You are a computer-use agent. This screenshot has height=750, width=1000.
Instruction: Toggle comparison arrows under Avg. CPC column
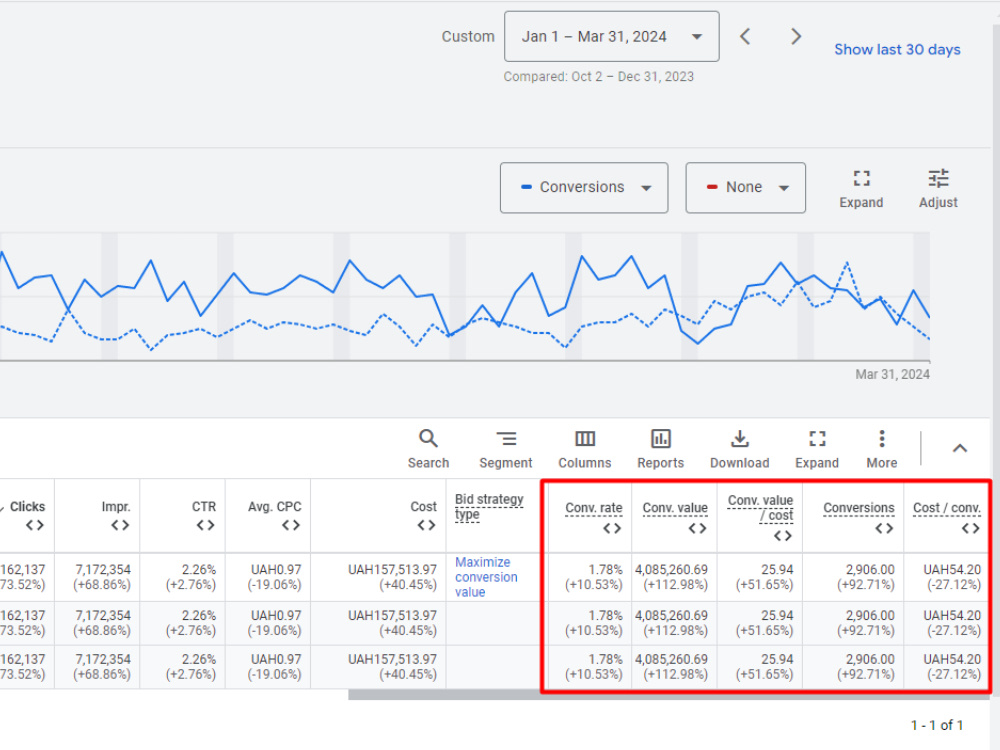pos(291,526)
